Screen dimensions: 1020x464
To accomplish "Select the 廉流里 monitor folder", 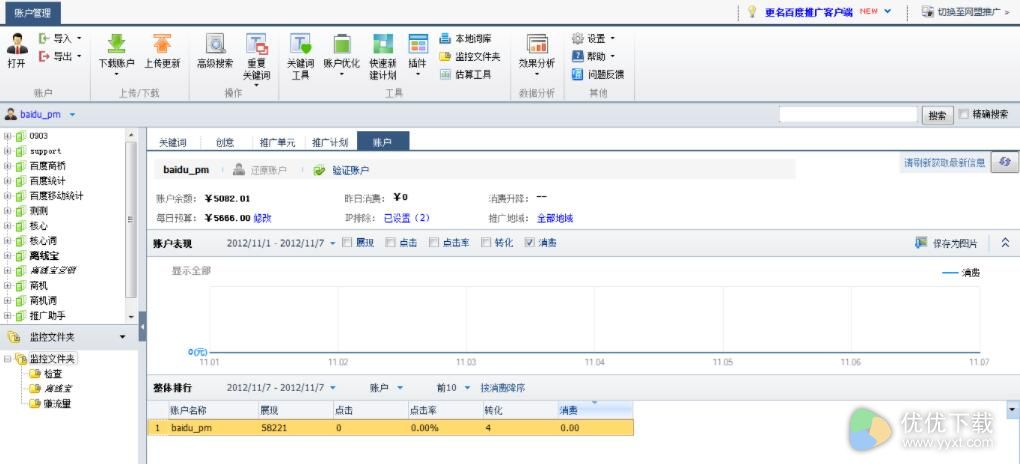I will point(57,404).
